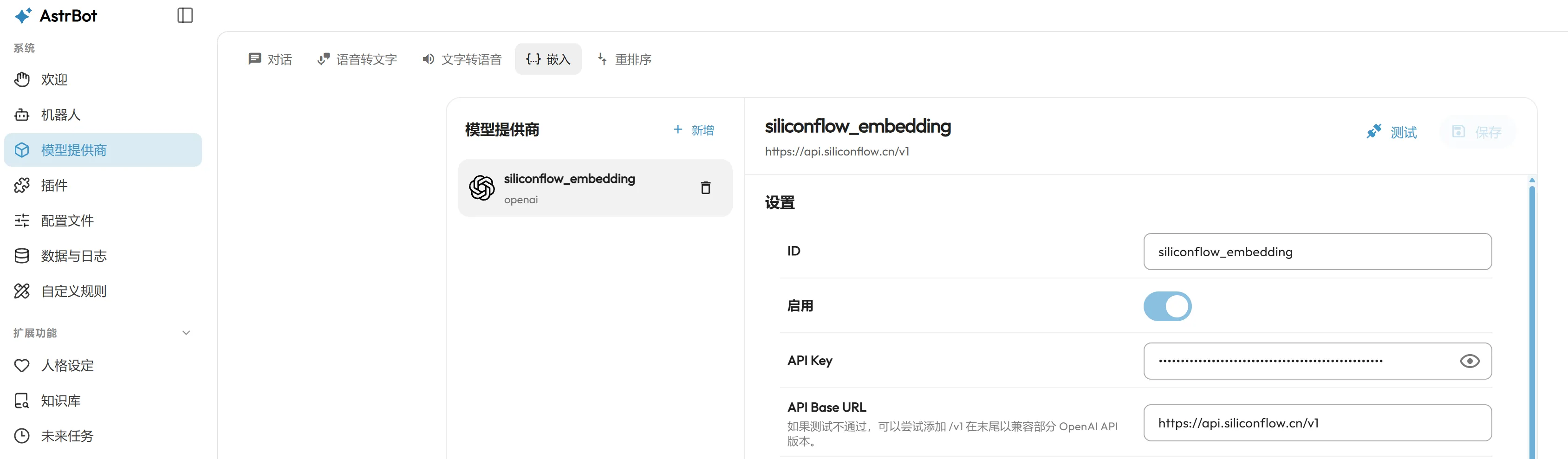Select the siliconflow_embedding provider card name

[x=569, y=178]
